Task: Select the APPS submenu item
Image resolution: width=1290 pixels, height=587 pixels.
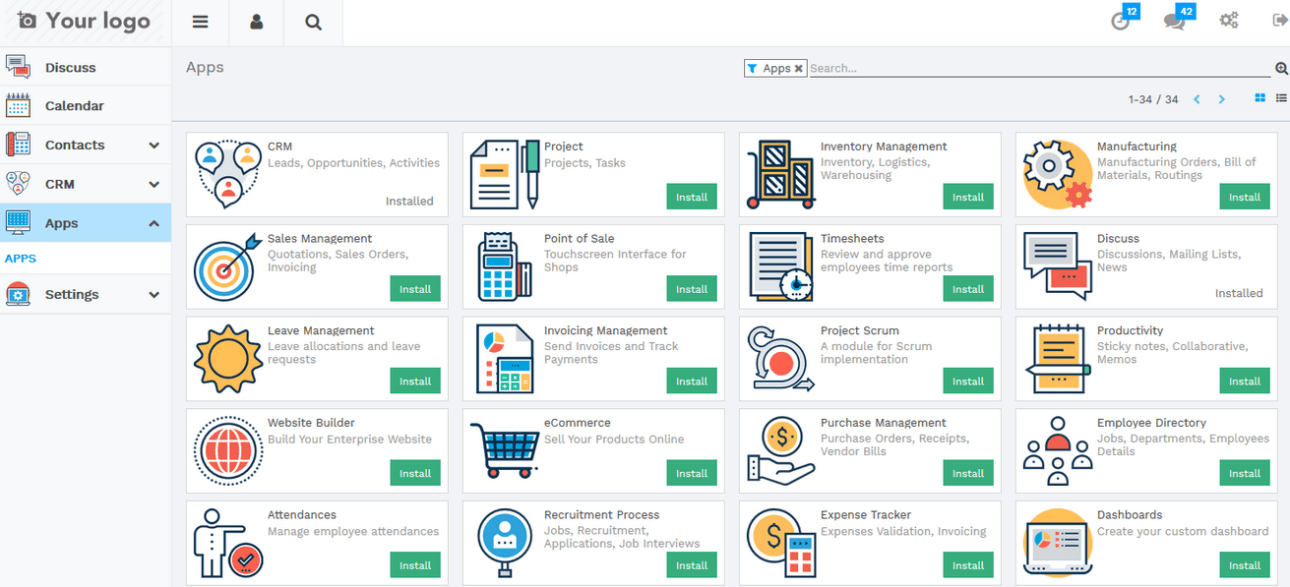Action: pyautogui.click(x=20, y=258)
